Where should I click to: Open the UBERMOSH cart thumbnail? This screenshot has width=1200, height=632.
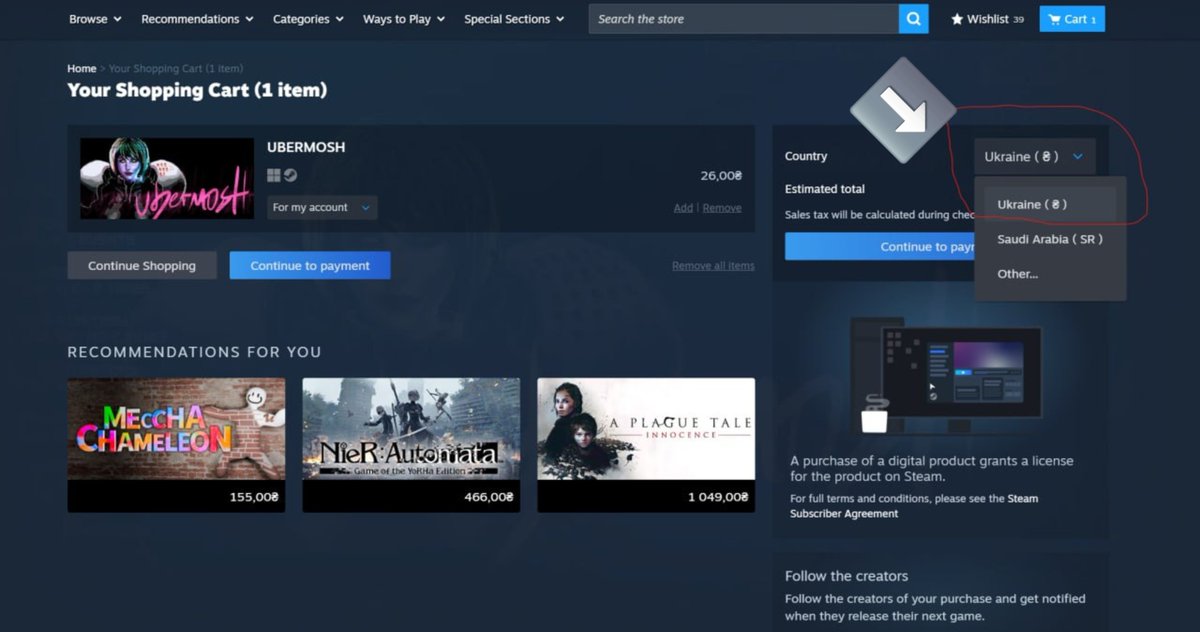tap(167, 178)
